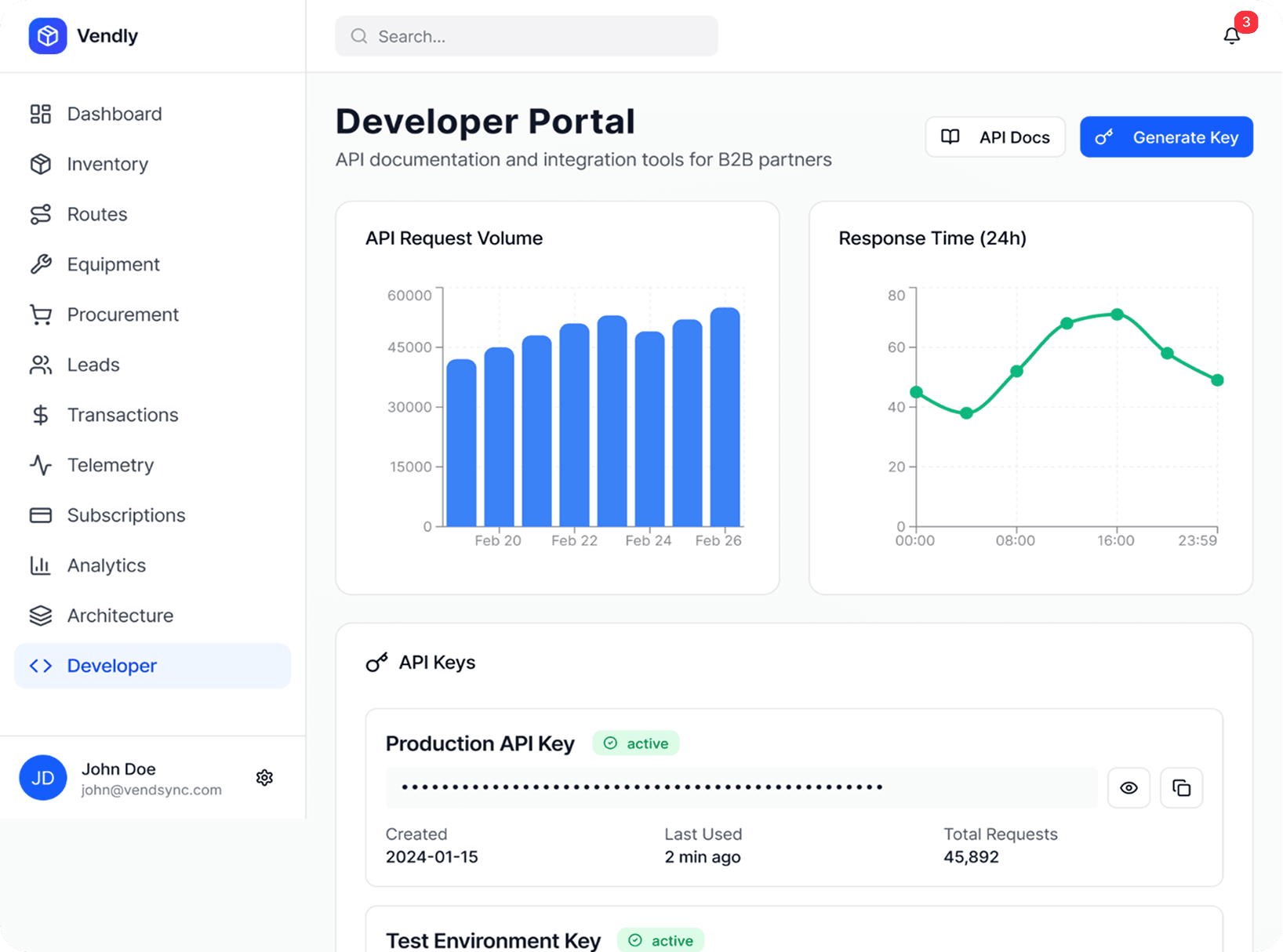Image resolution: width=1283 pixels, height=952 pixels.
Task: Click the Equipment wrench icon
Action: tap(42, 264)
